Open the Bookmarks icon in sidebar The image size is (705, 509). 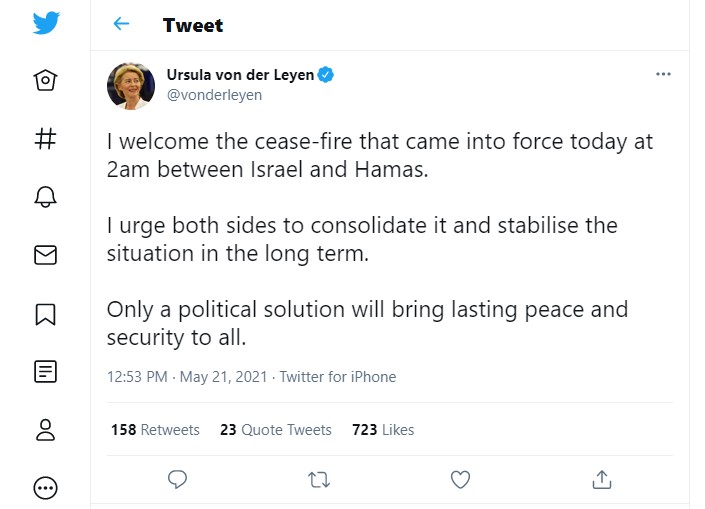point(46,314)
